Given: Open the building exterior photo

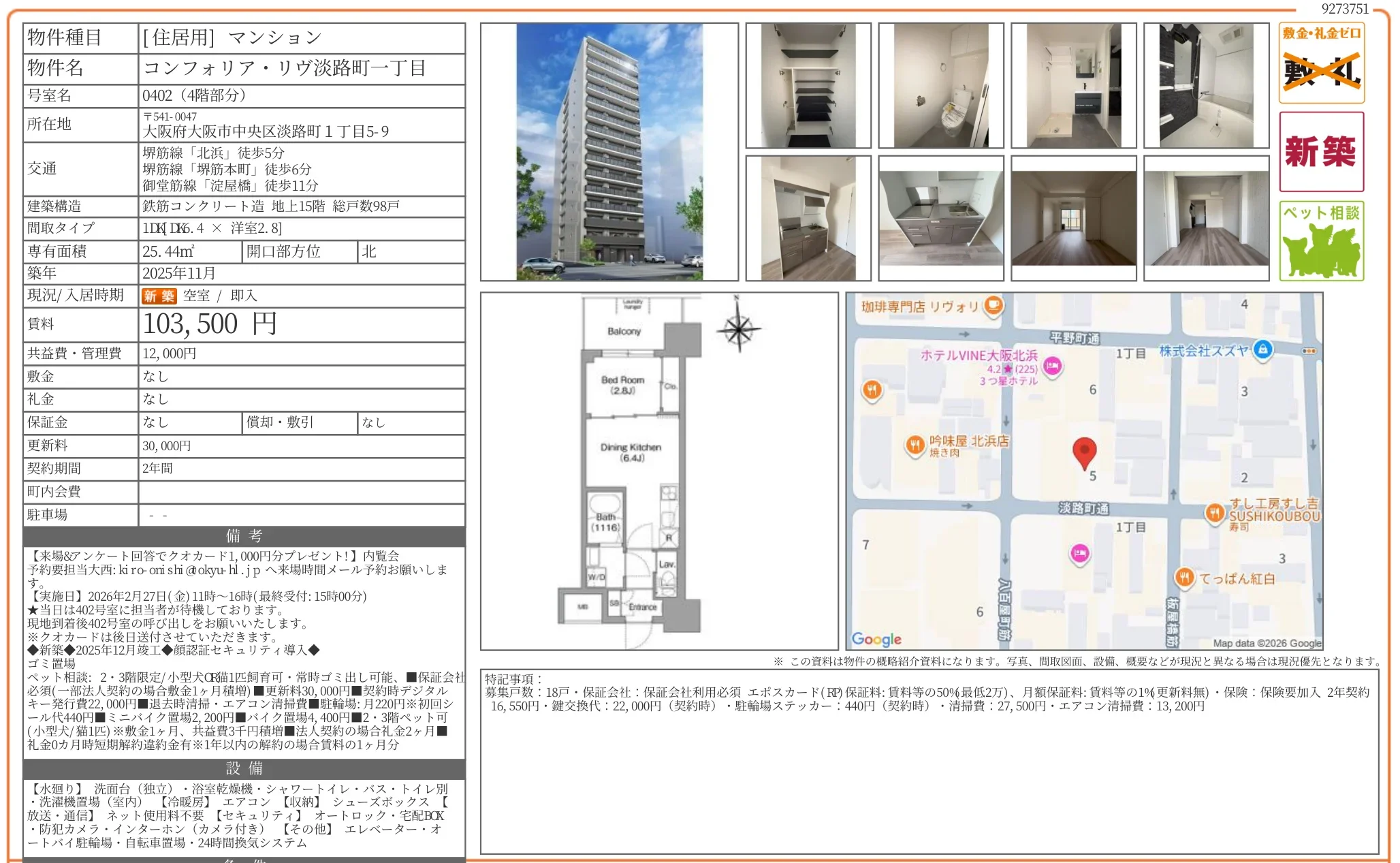Looking at the screenshot, I should coord(609,152).
